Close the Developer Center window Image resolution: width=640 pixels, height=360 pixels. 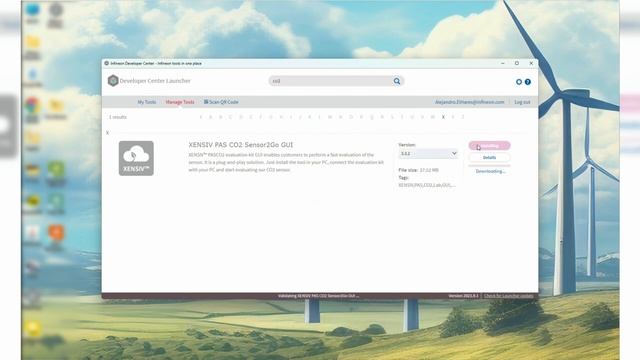point(531,63)
